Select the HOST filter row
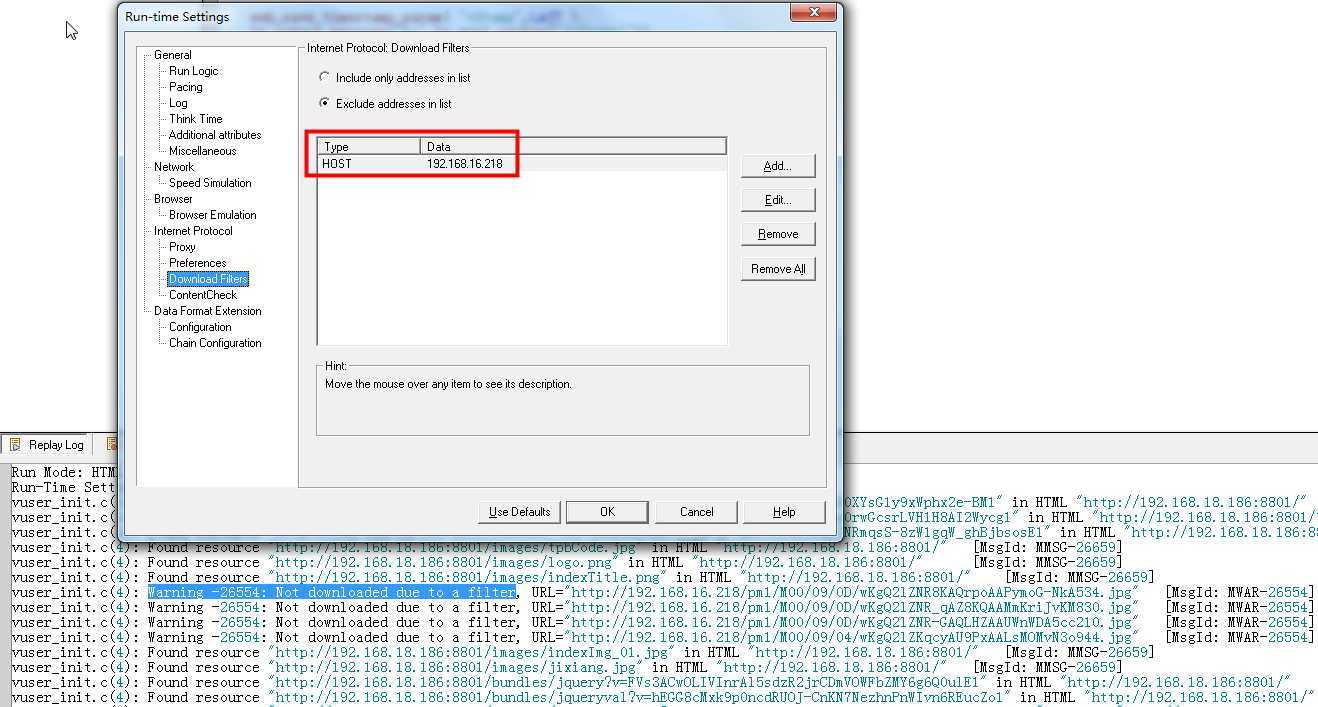 522,163
